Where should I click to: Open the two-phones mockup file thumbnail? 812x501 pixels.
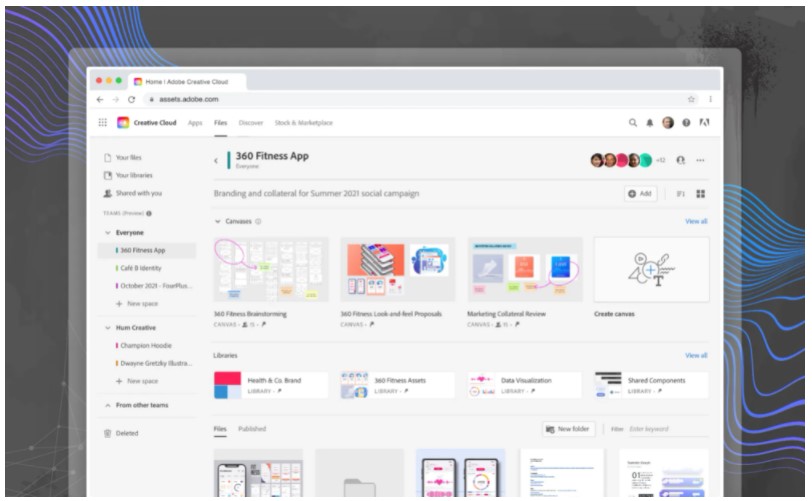[x=460, y=473]
